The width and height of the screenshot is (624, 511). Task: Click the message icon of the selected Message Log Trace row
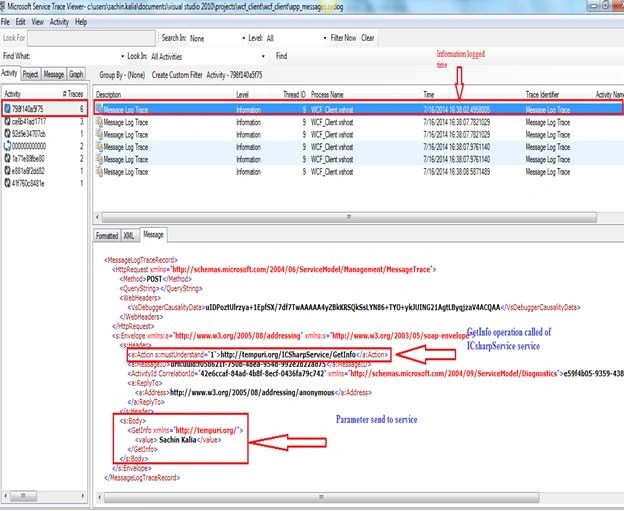(x=99, y=109)
